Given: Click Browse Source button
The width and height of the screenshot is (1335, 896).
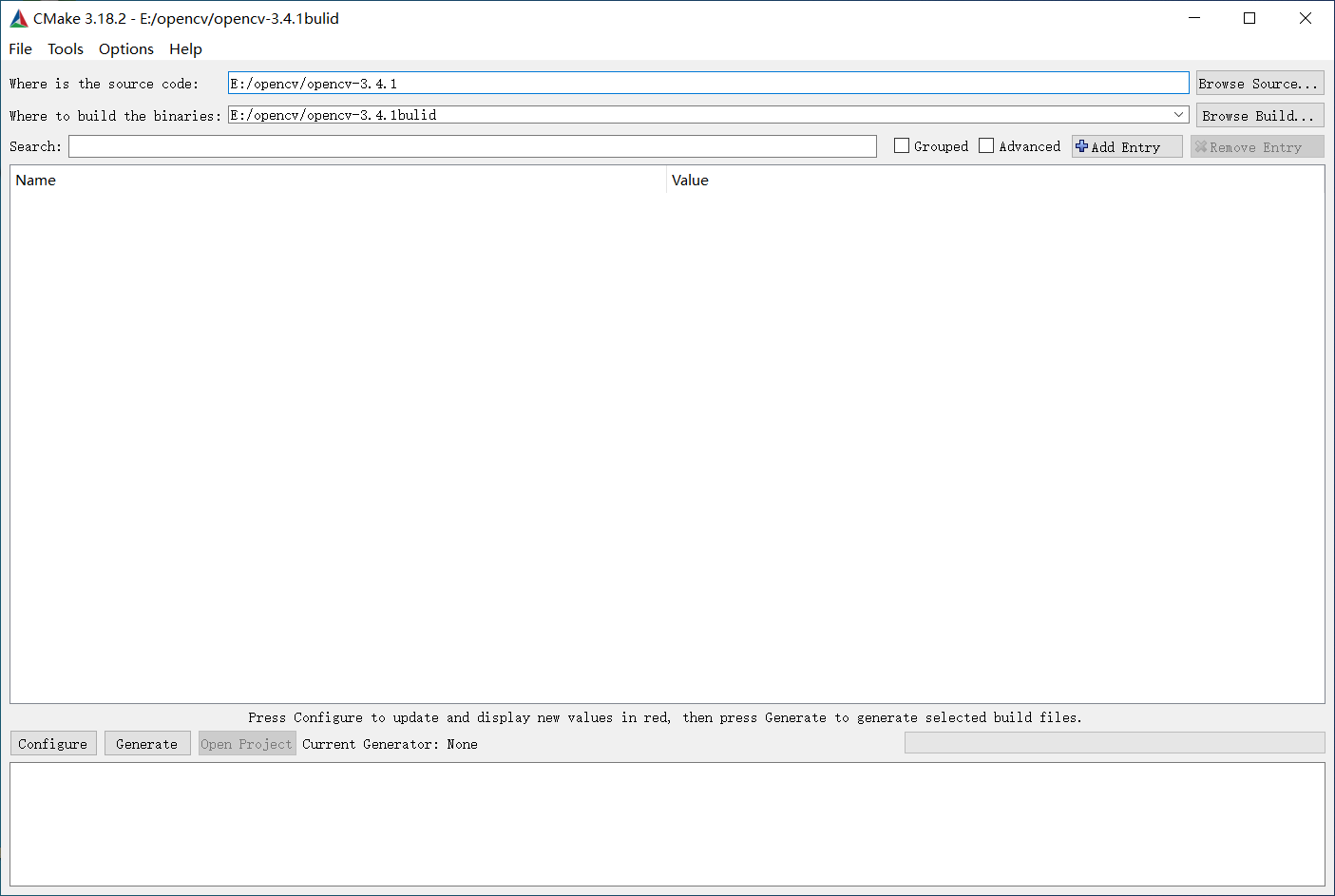Looking at the screenshot, I should (1259, 84).
